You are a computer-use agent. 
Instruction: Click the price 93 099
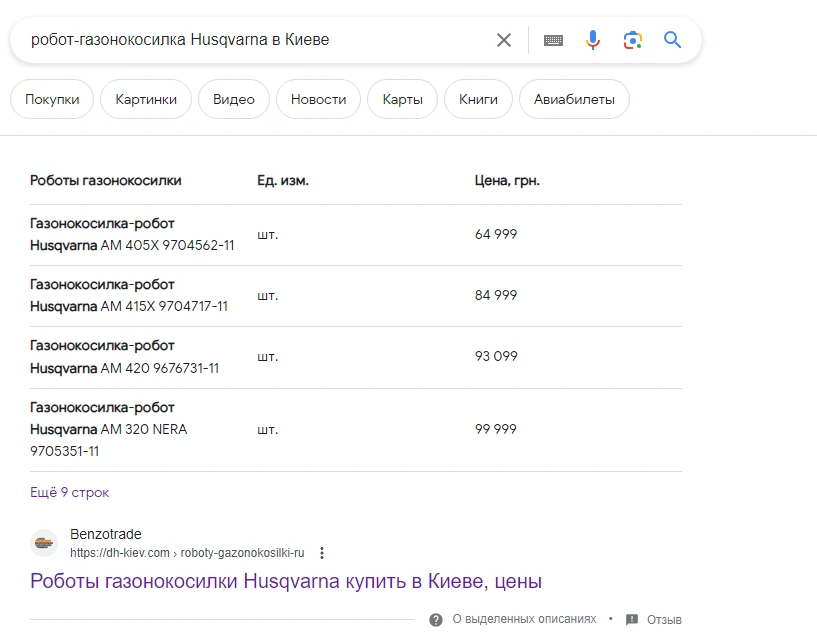click(496, 356)
